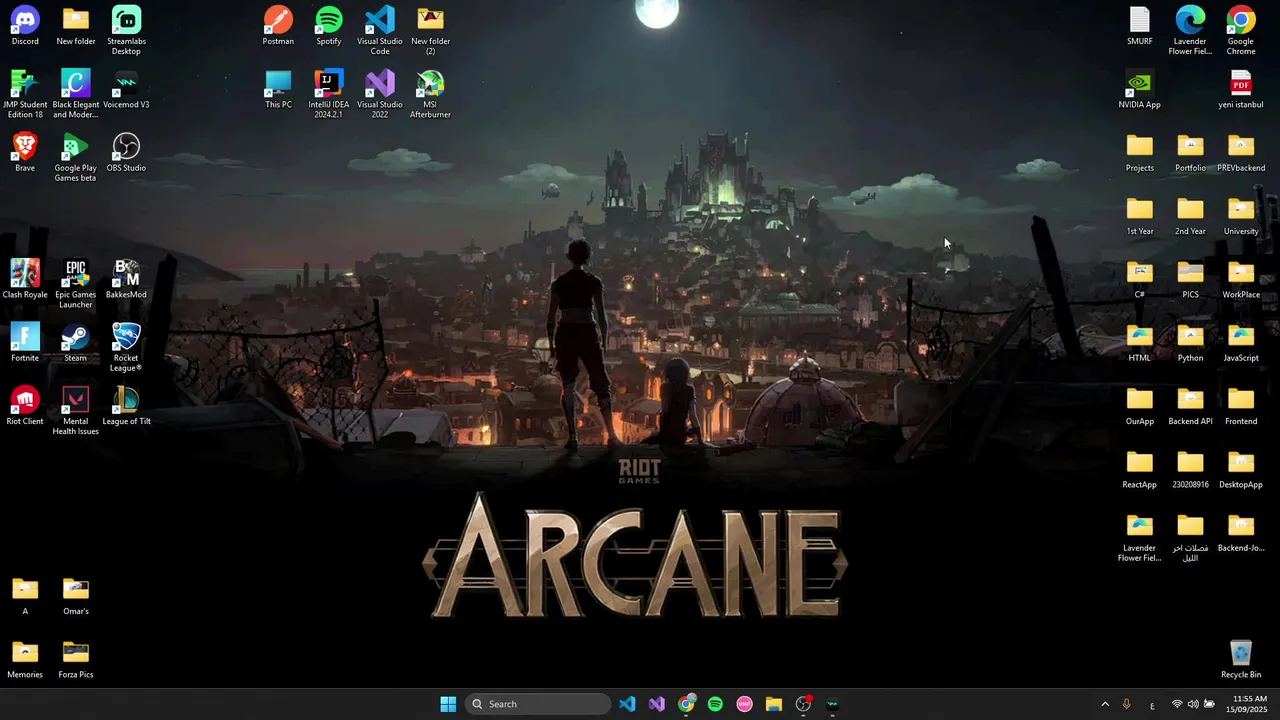Screen dimensions: 1280x720
Task: Click the Brave browser shortcut
Action: tap(25, 152)
